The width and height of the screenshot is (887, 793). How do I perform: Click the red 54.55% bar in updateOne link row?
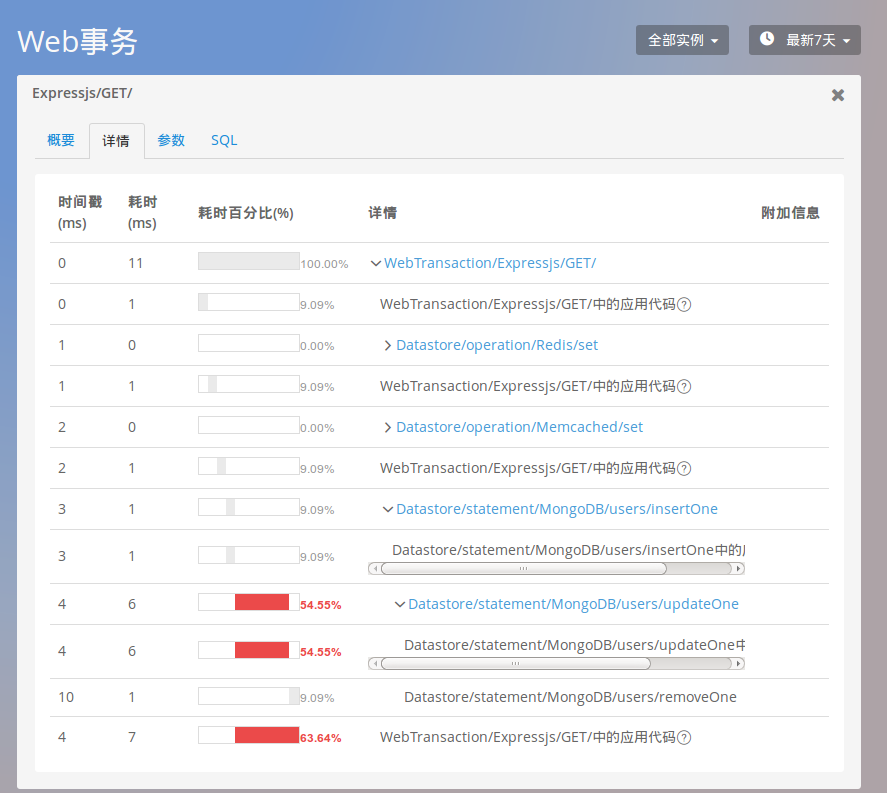262,602
